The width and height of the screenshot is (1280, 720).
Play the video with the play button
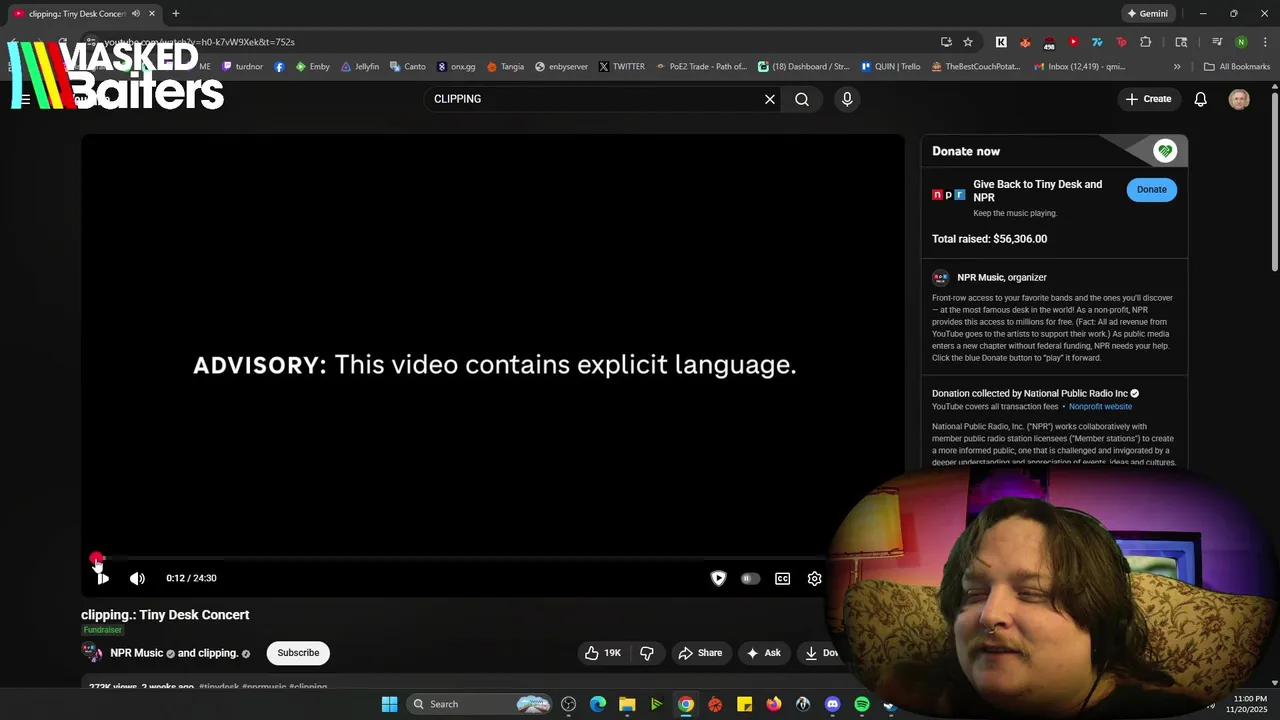102,578
